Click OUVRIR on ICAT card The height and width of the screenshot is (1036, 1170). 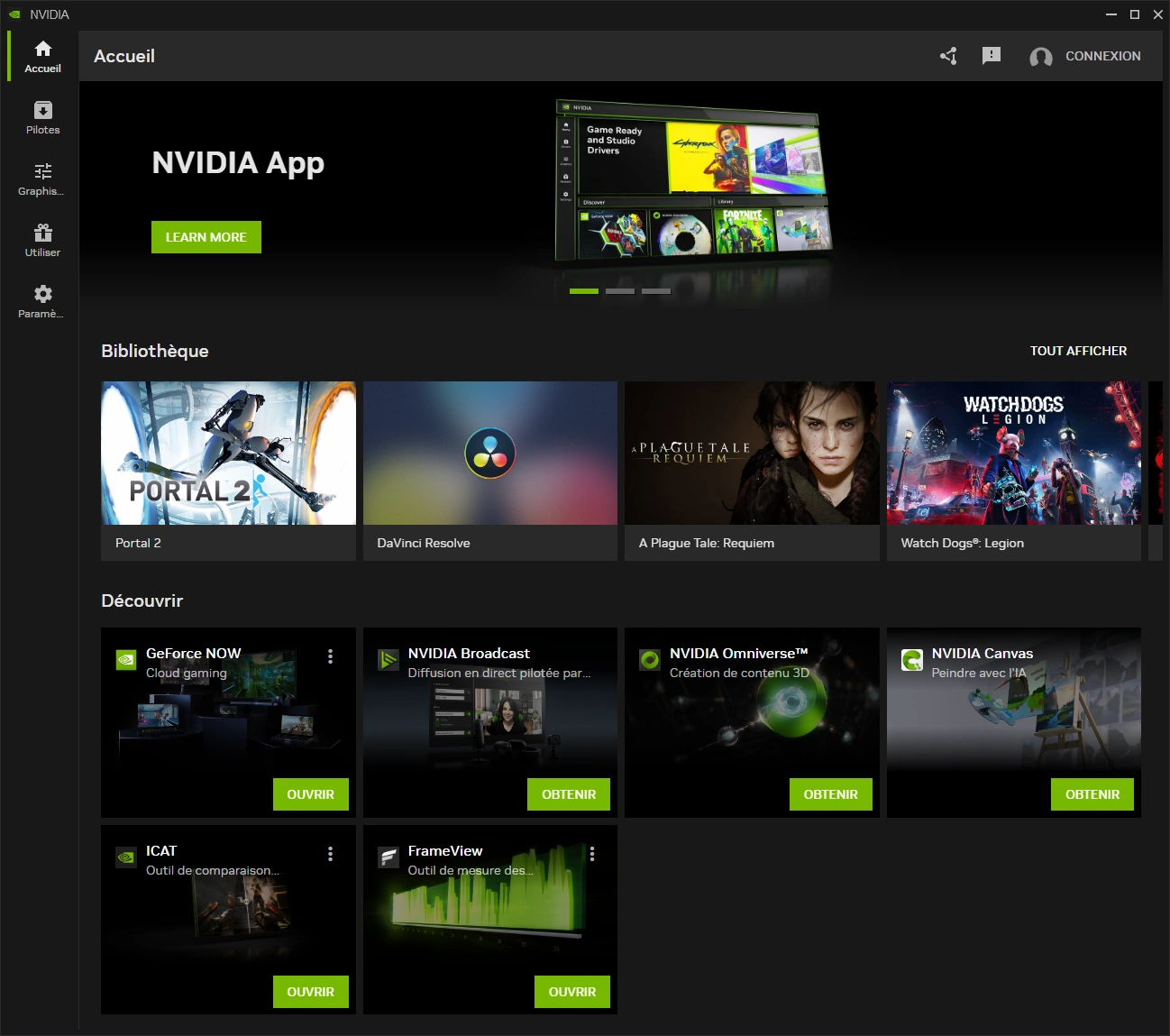pos(311,992)
